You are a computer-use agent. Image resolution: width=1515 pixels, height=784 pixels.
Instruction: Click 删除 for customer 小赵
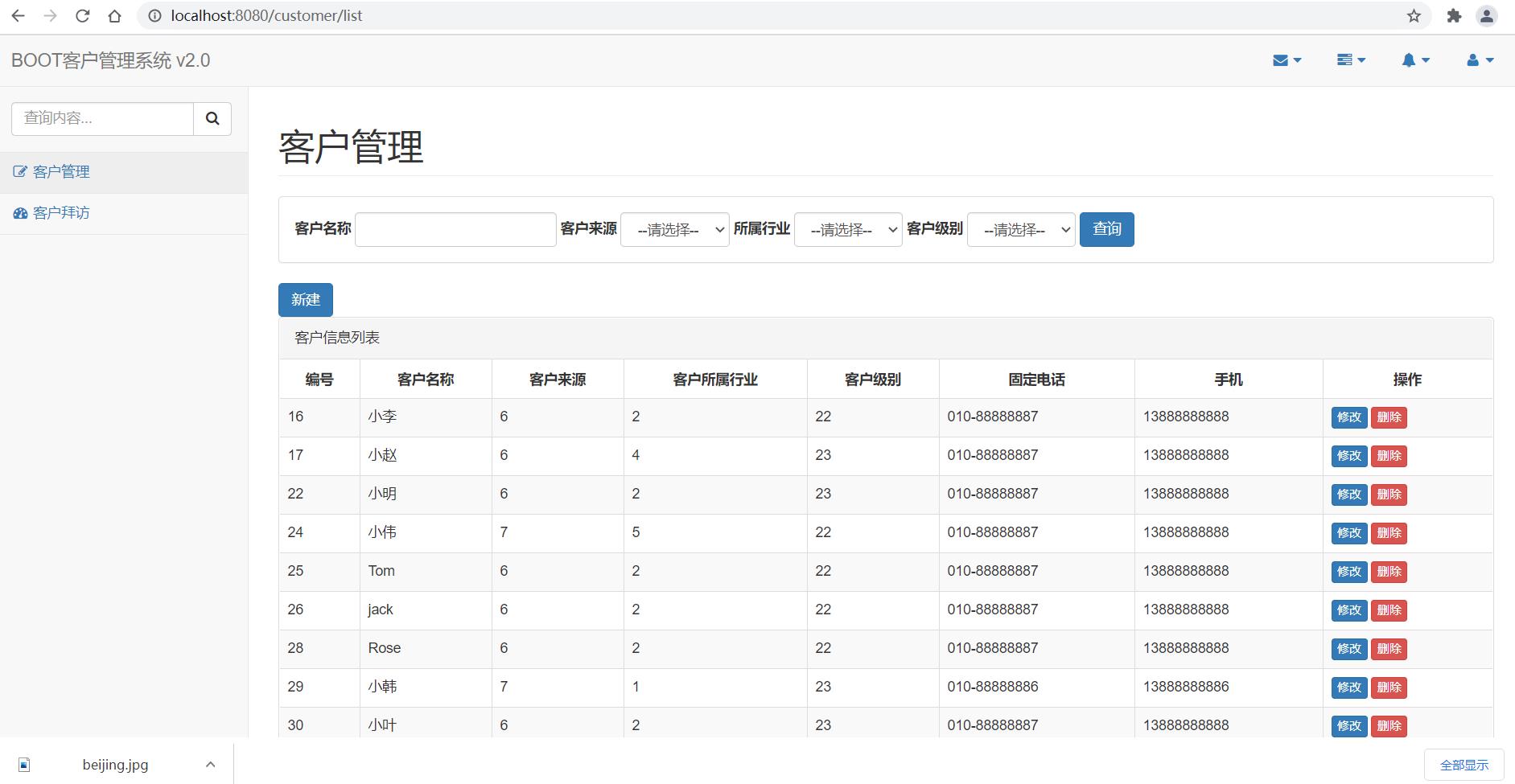coord(1389,456)
